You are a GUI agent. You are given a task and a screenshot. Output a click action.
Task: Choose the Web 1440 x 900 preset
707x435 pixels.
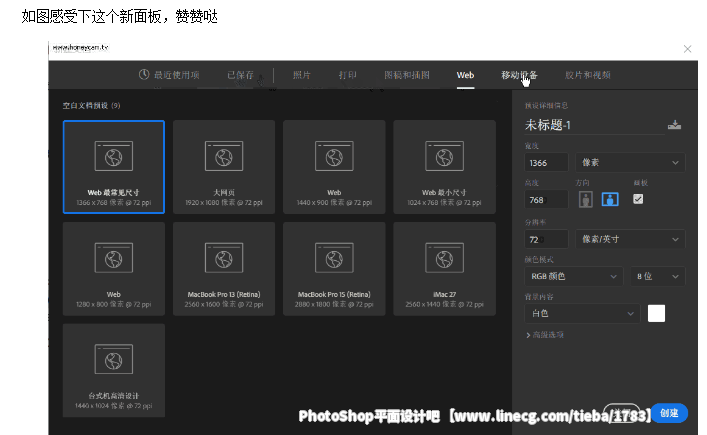click(334, 167)
